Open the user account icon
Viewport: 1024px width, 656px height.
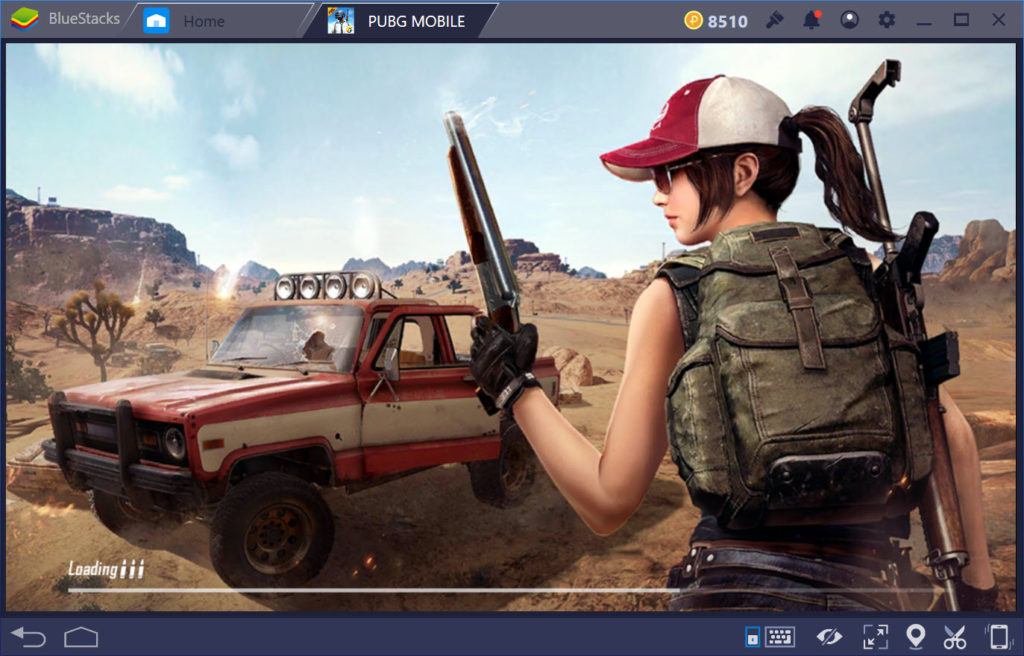tap(849, 18)
